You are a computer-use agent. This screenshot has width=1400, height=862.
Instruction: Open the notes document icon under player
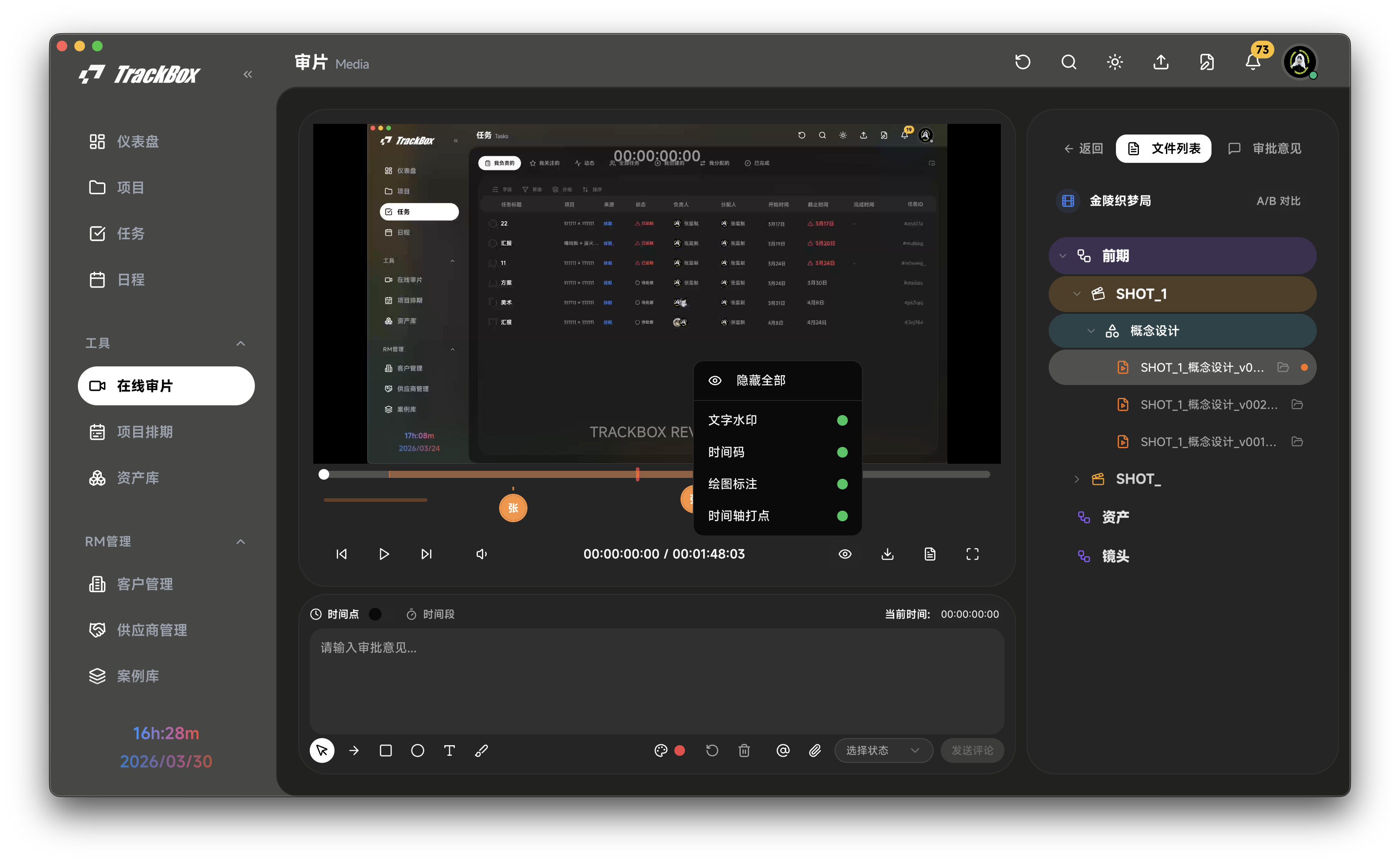930,554
